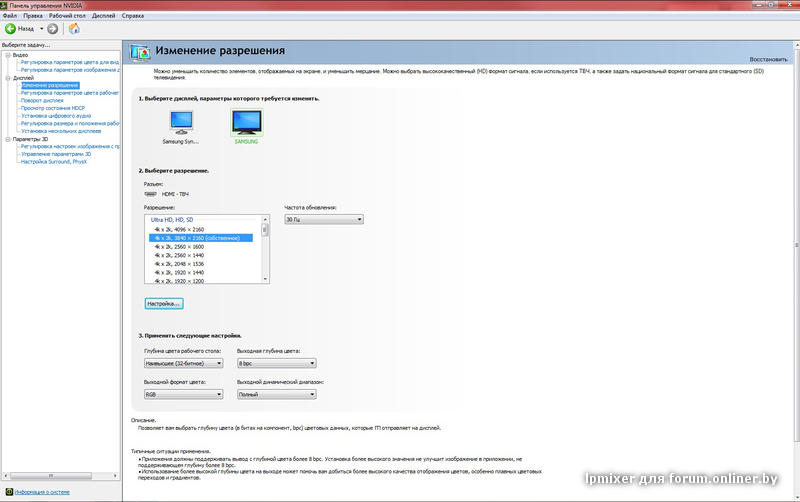Click the Изменение разрешения header icon
The image size is (800, 502).
[x=140, y=52]
